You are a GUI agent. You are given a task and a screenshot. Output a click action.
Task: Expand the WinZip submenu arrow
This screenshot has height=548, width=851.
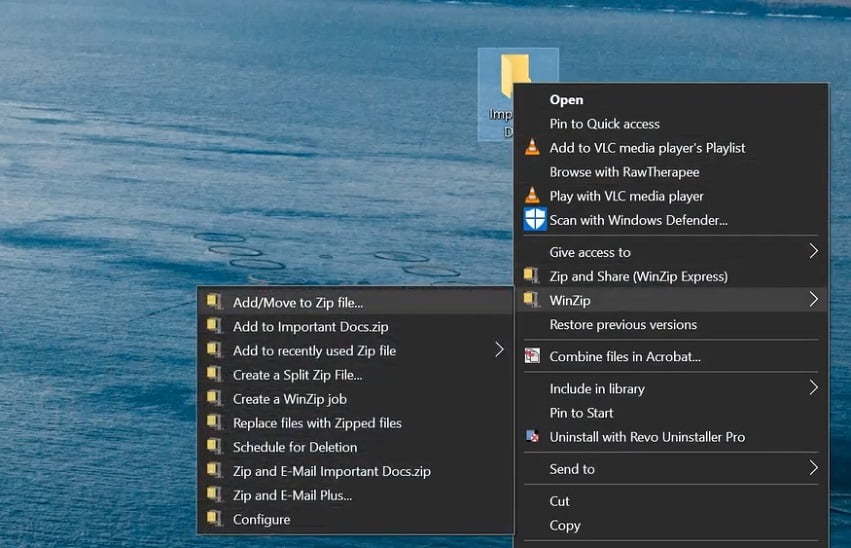[813, 300]
